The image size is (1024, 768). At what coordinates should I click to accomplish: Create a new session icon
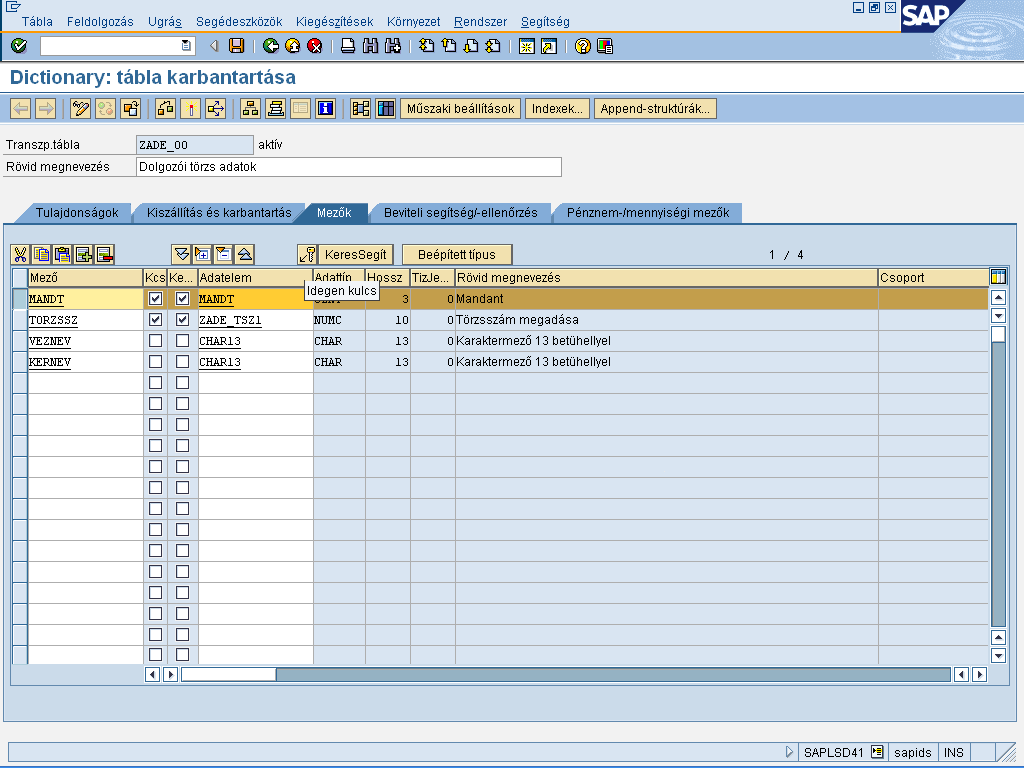tap(526, 46)
